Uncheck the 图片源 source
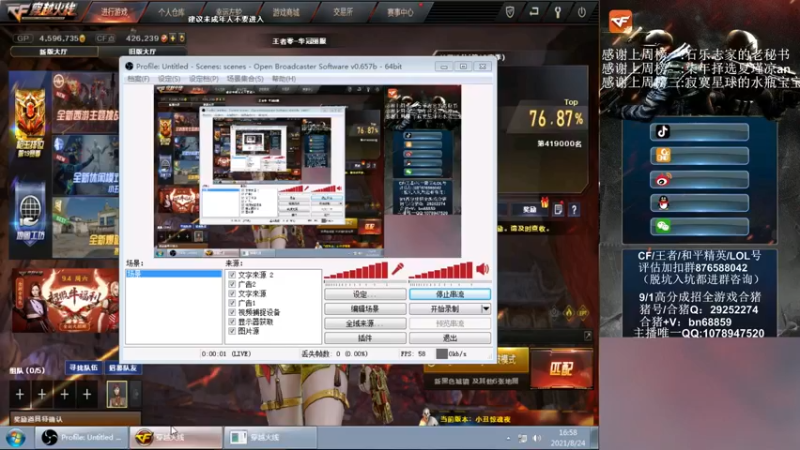 [x=232, y=331]
